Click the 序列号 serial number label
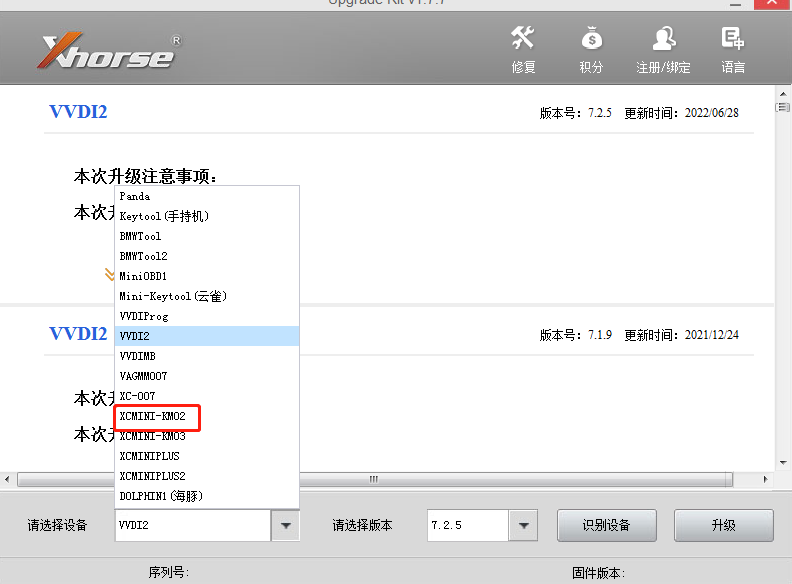This screenshot has width=792, height=584. [x=169, y=572]
